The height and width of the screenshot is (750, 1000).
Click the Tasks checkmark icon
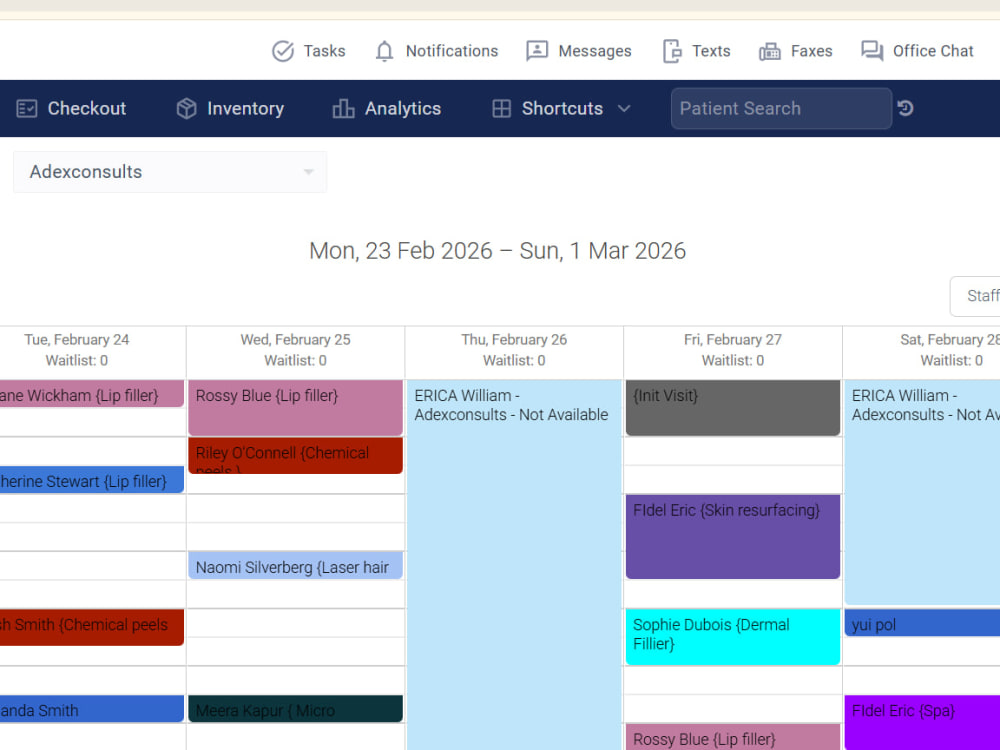(x=283, y=51)
